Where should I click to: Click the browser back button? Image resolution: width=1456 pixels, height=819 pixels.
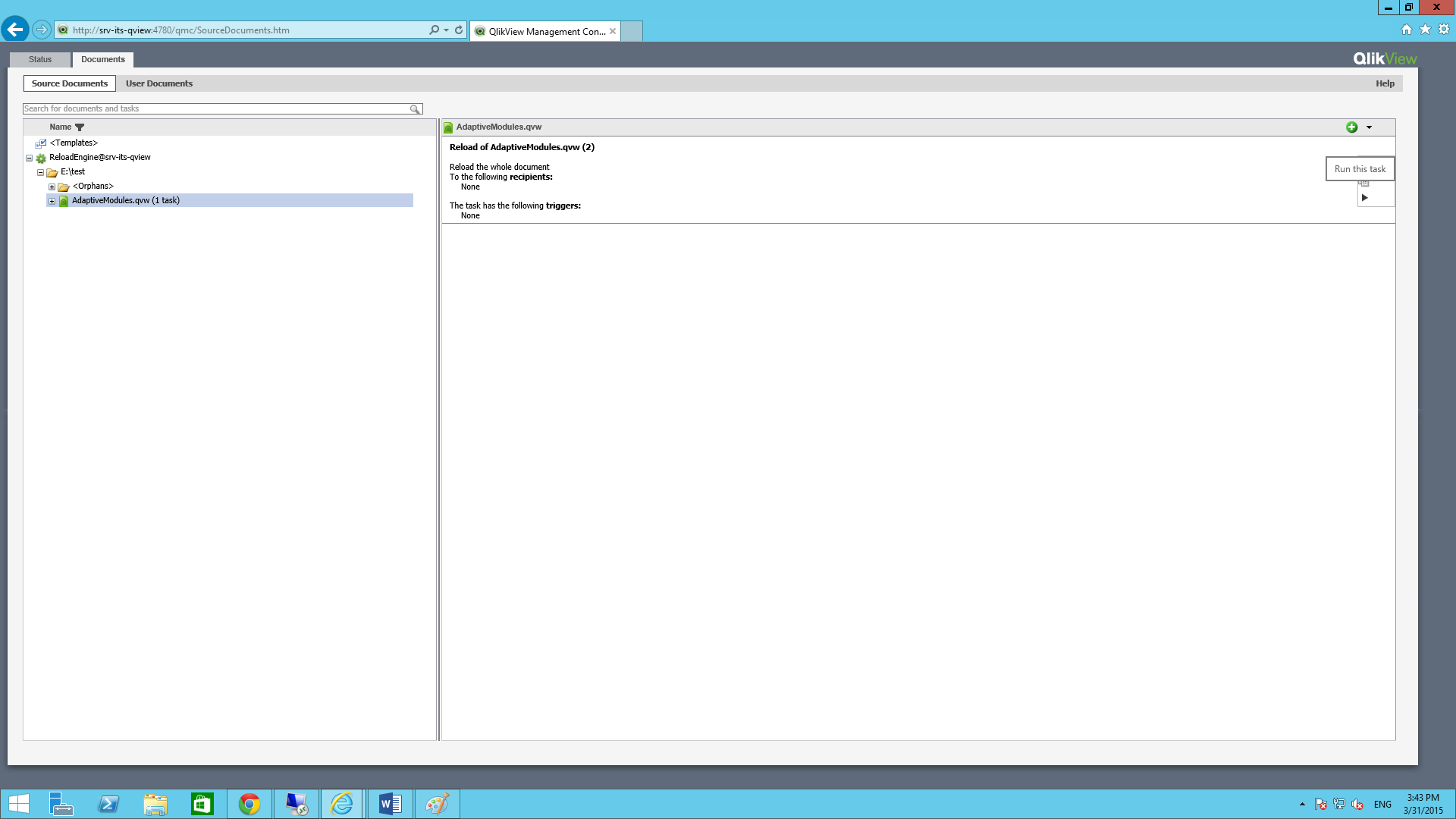click(15, 30)
